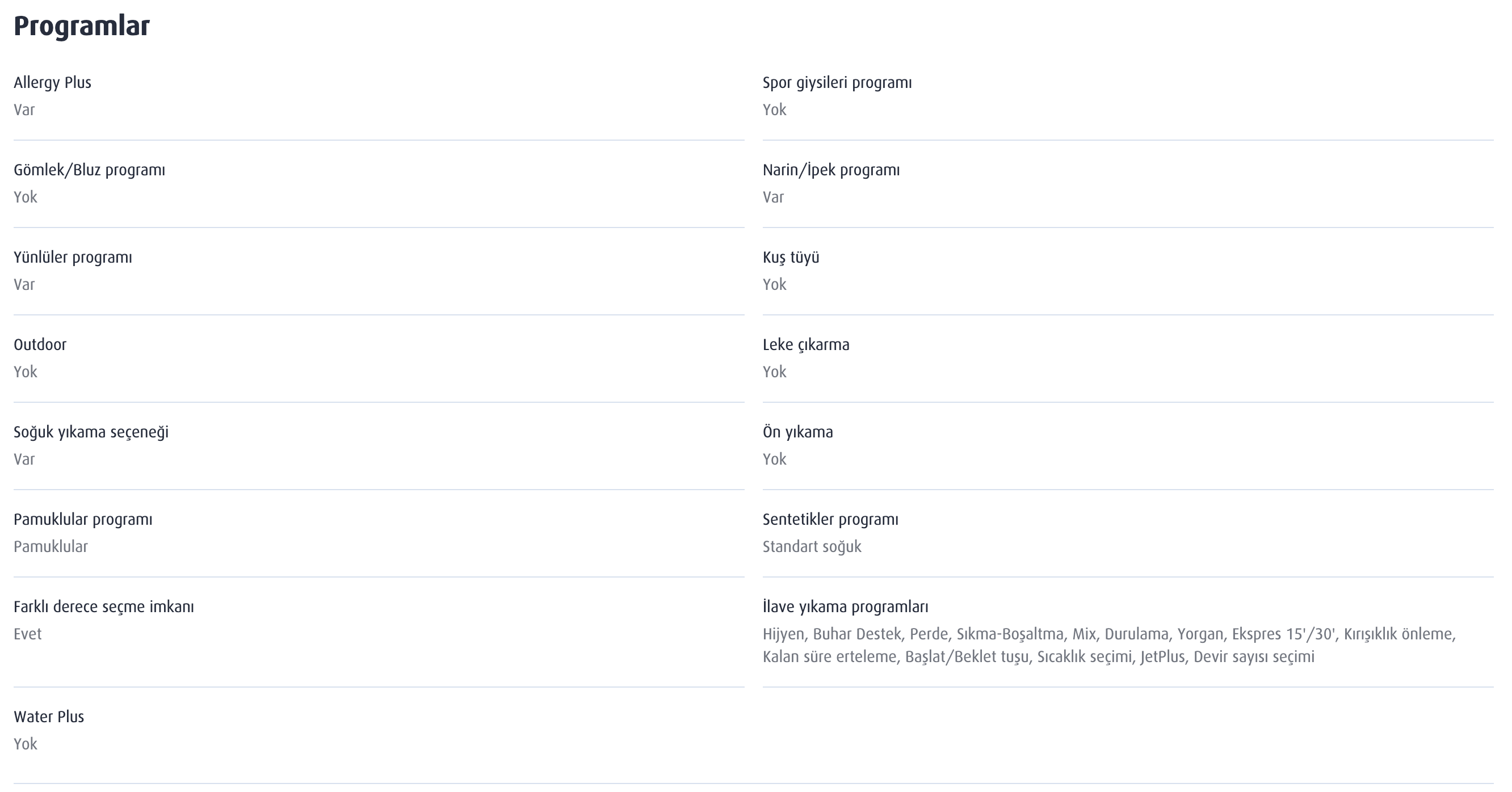Click the Soğuk yıkama seçeneği label

tap(91, 432)
